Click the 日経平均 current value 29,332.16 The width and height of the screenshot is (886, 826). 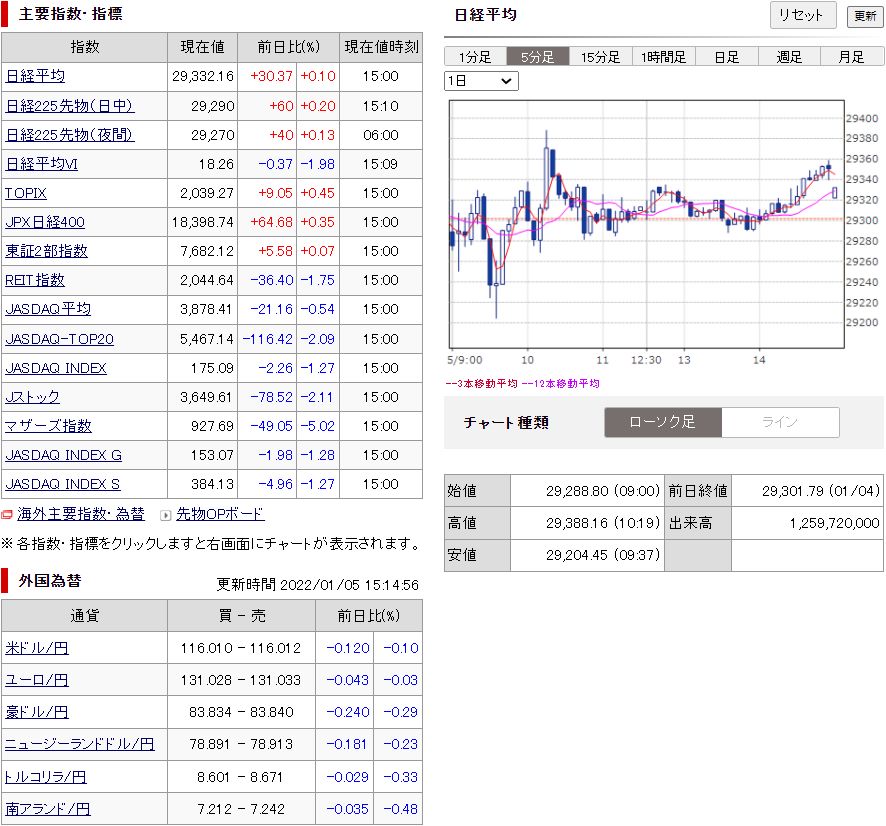(203, 76)
